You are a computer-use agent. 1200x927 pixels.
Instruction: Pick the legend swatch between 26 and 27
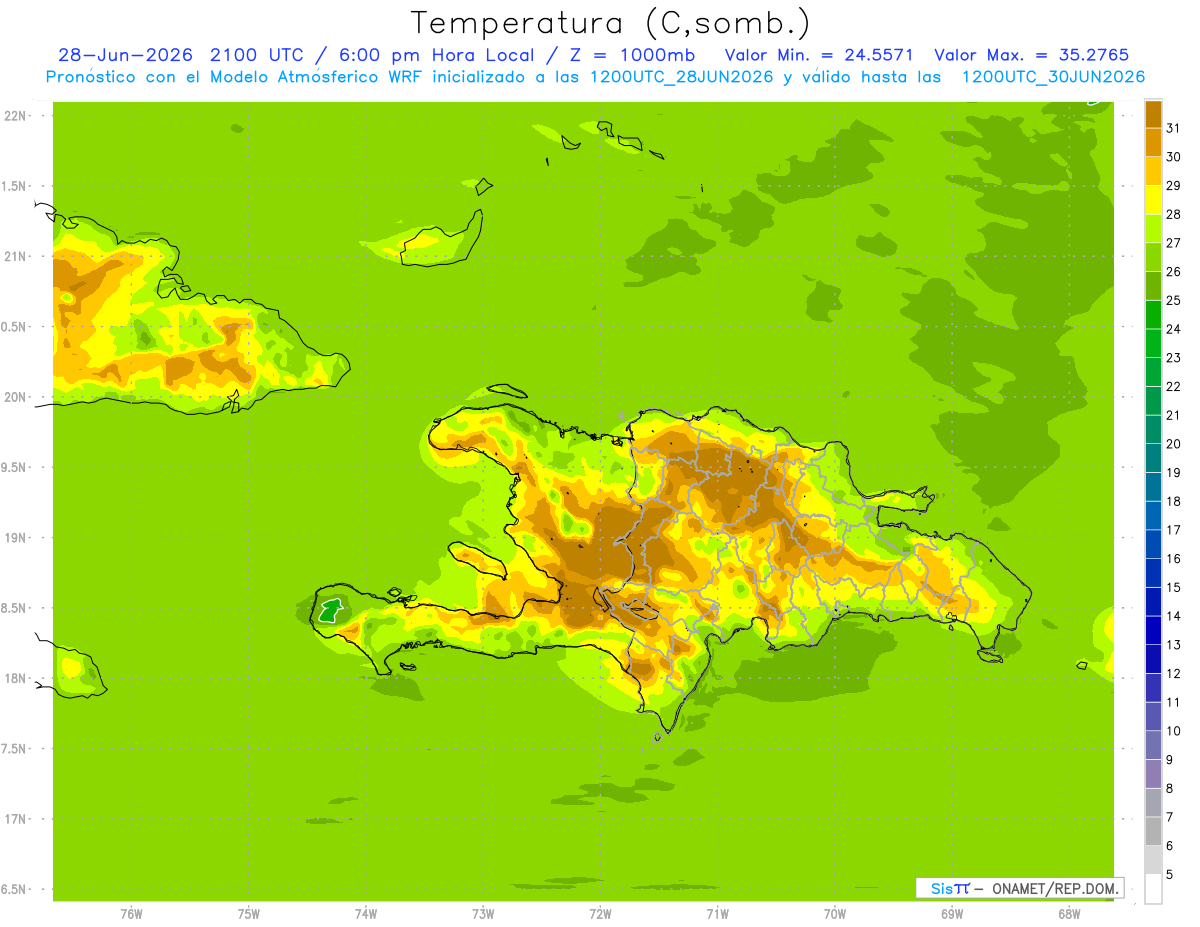pyautogui.click(x=1153, y=256)
